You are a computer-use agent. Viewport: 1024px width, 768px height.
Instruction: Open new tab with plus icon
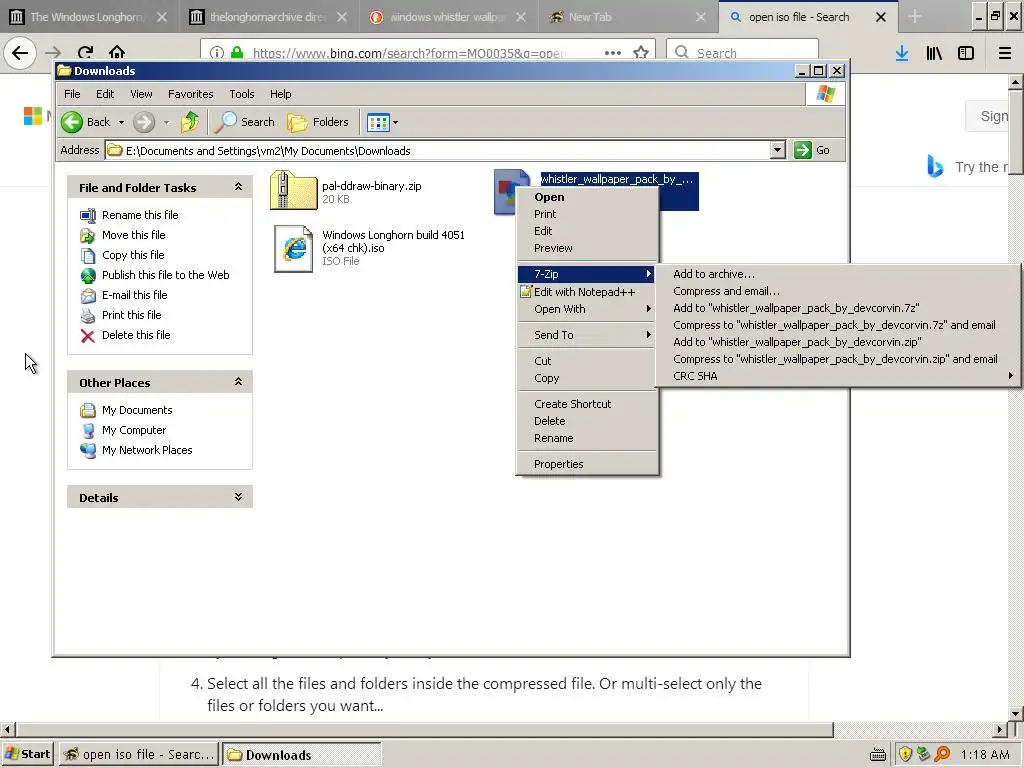coord(914,17)
